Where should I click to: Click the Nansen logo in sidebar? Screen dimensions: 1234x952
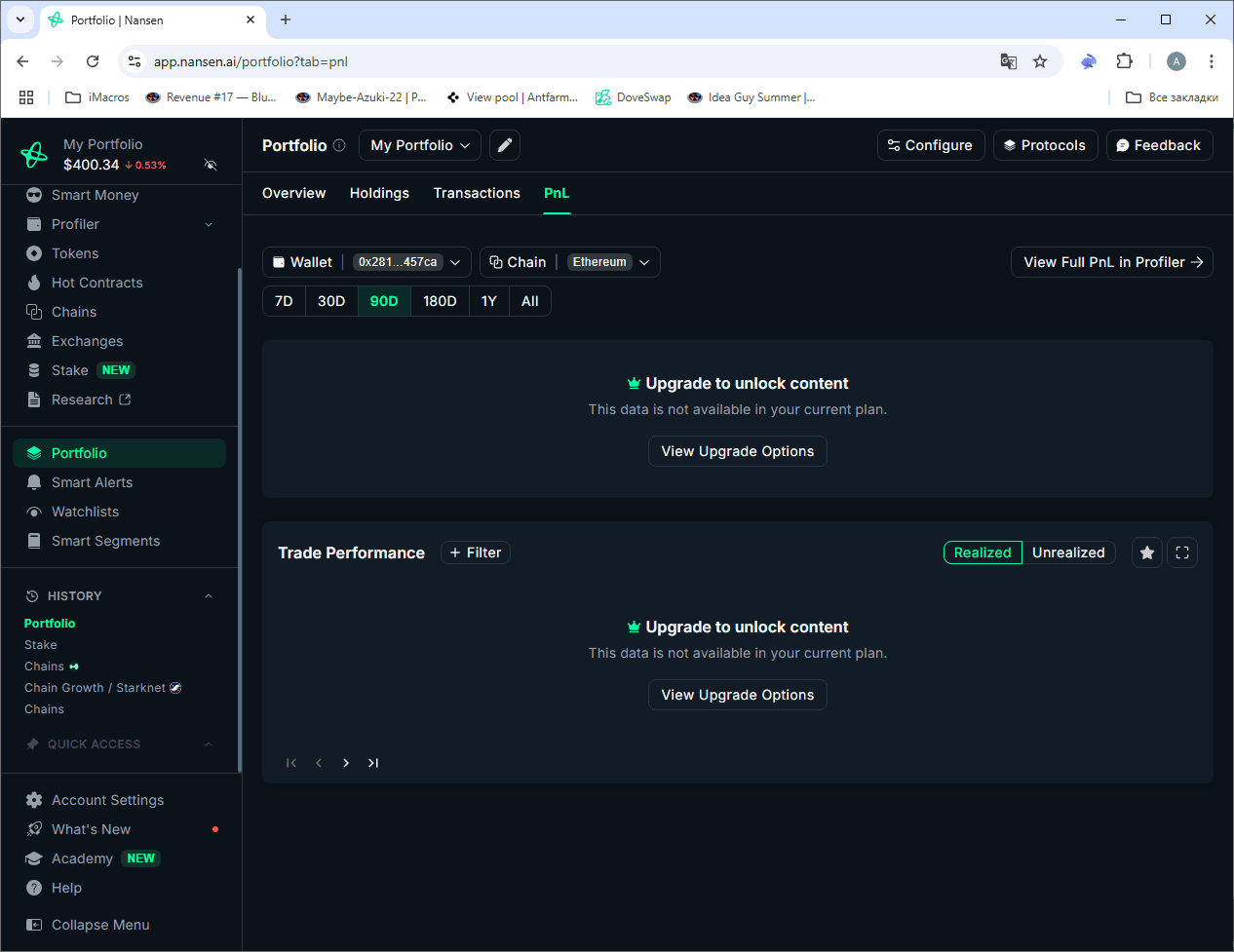click(x=34, y=154)
